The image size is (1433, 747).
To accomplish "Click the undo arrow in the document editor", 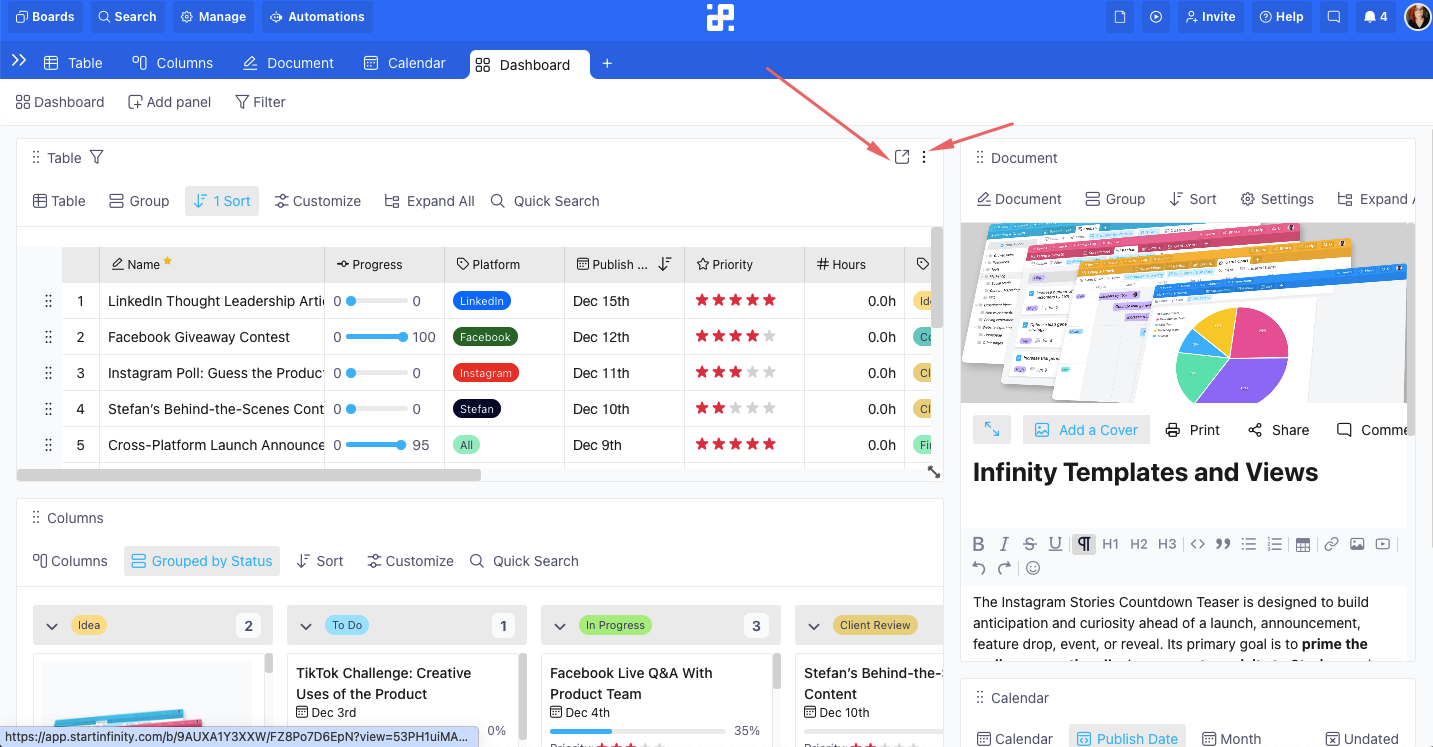I will click(x=978, y=567).
